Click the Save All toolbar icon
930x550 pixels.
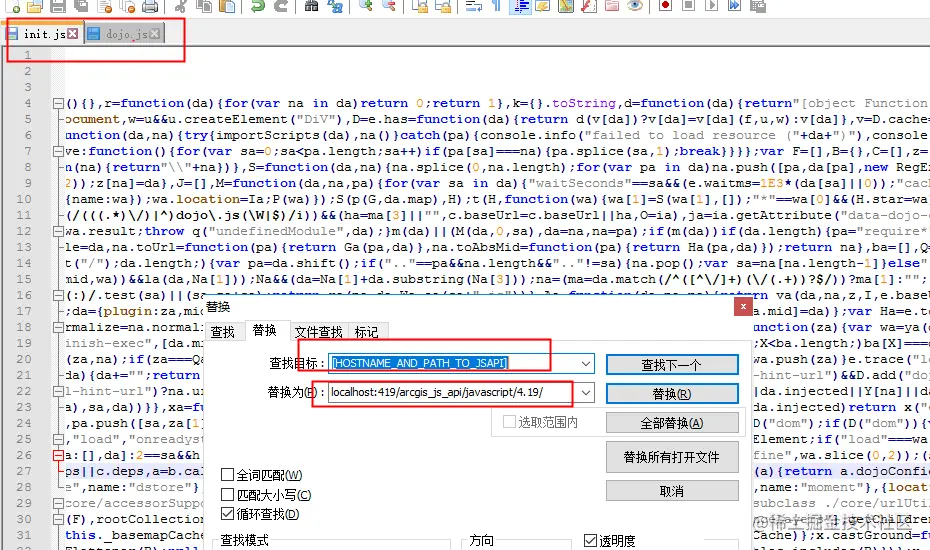pyautogui.click(x=81, y=6)
